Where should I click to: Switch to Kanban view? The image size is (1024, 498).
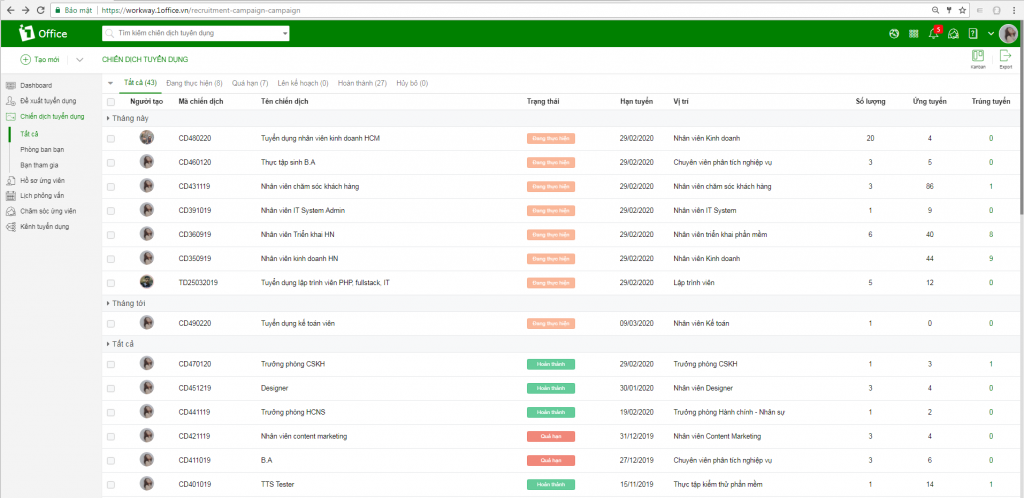pos(977,59)
